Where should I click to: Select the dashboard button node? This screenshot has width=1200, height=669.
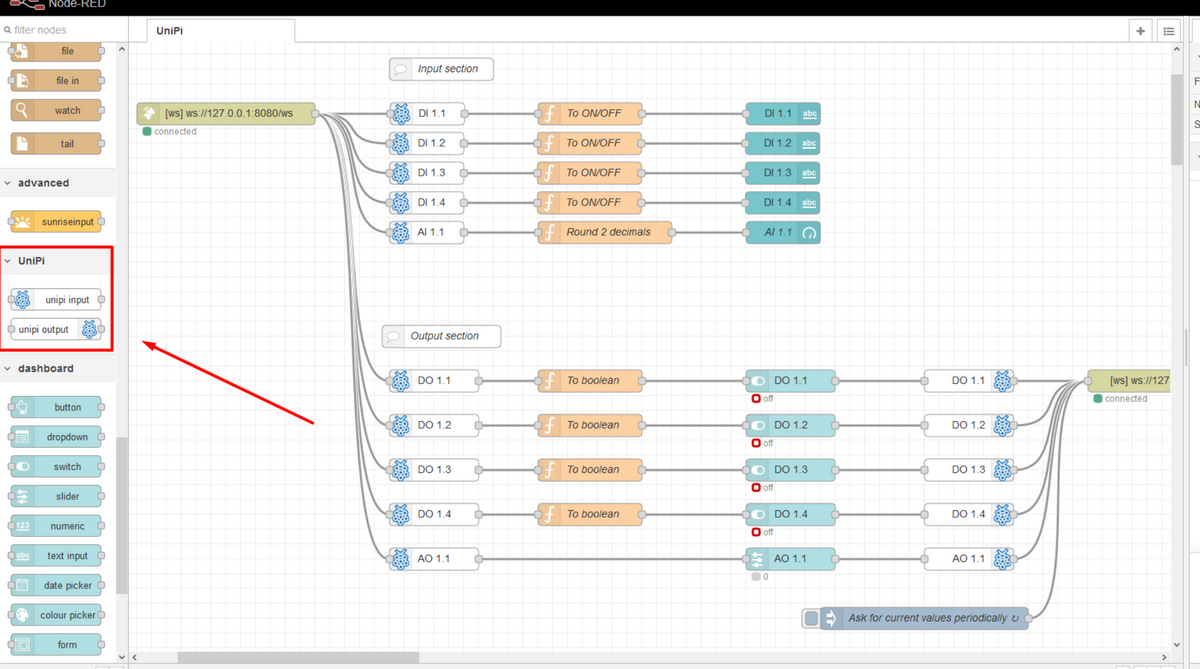56,407
